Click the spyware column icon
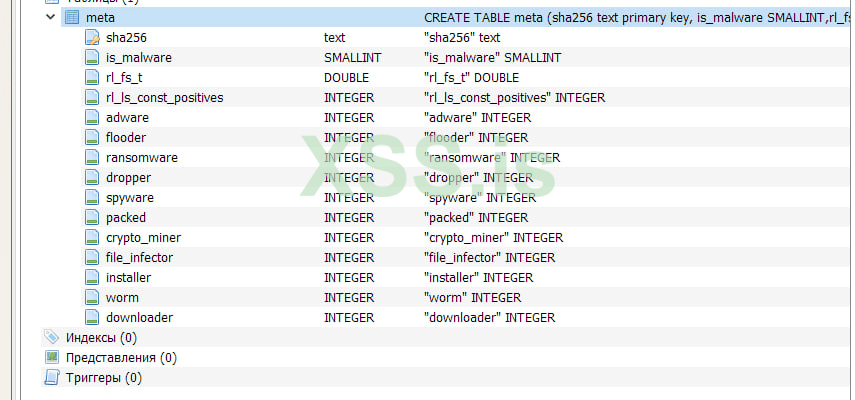Viewport: 855px width, 400px height. (x=93, y=197)
